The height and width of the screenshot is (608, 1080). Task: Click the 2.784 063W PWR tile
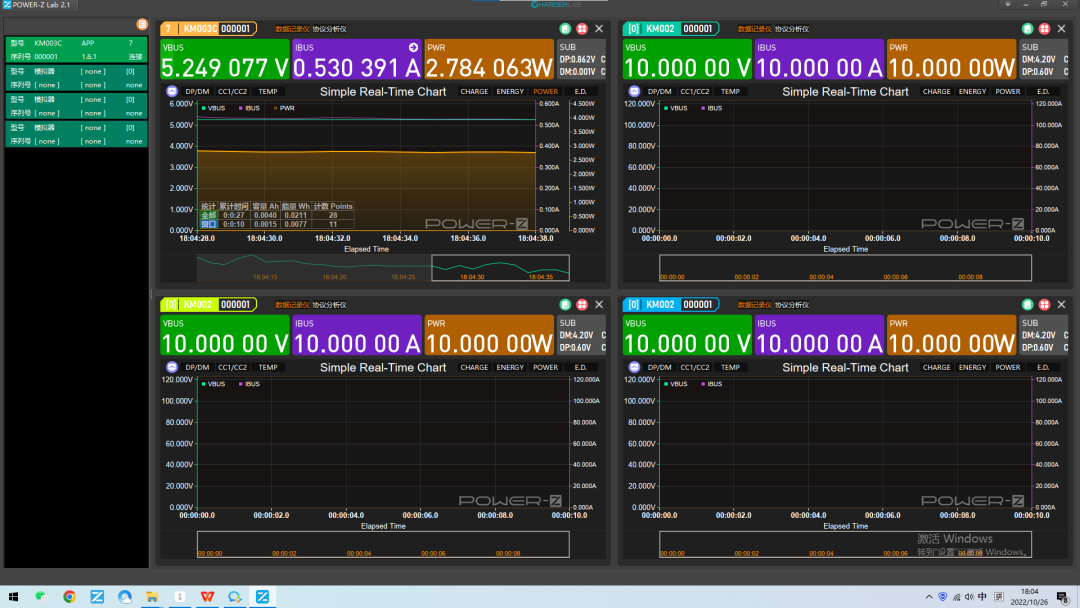coord(489,60)
